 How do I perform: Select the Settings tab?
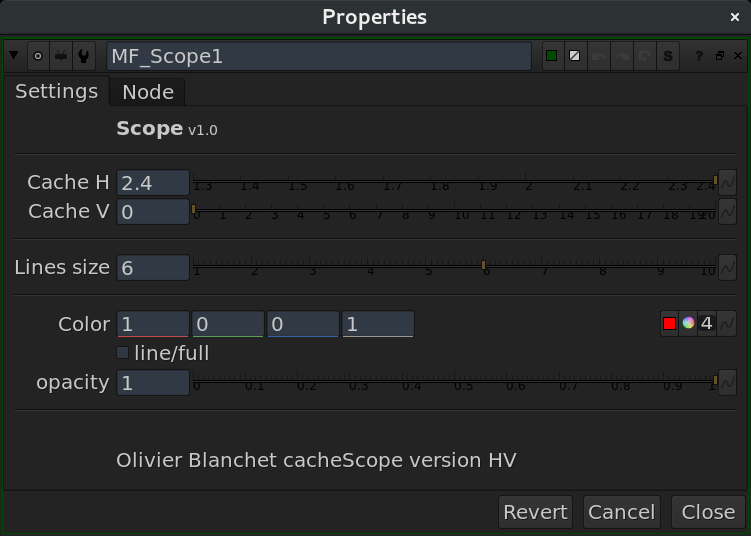56,91
